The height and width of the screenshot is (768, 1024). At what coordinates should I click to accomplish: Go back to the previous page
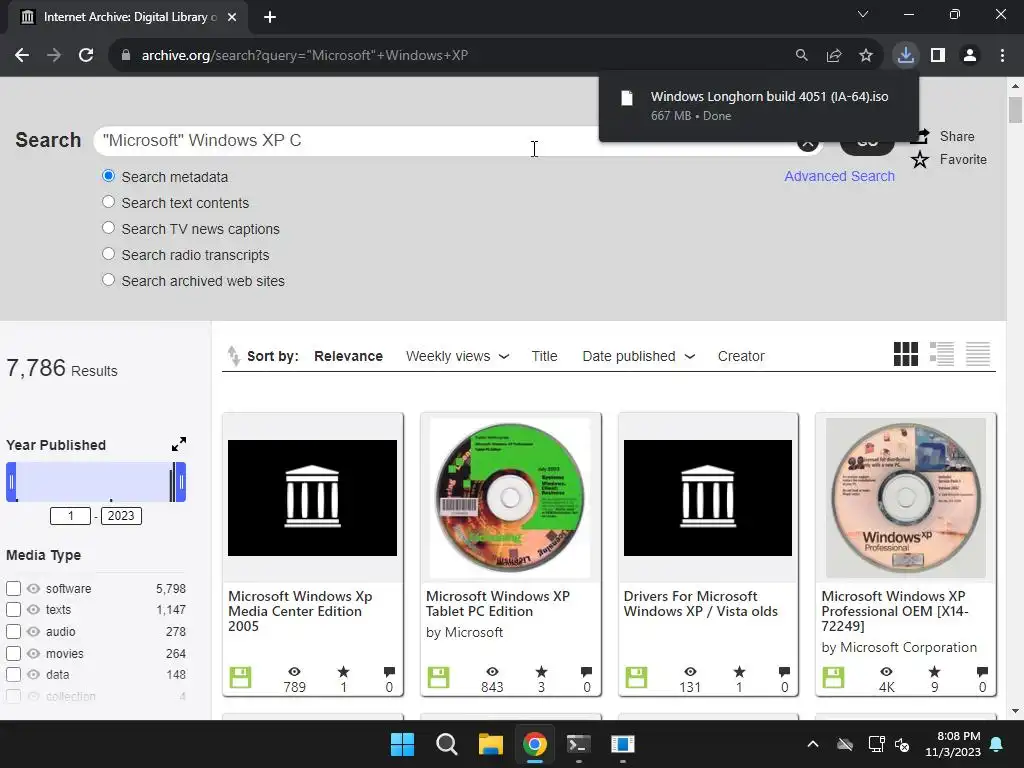[x=22, y=56]
